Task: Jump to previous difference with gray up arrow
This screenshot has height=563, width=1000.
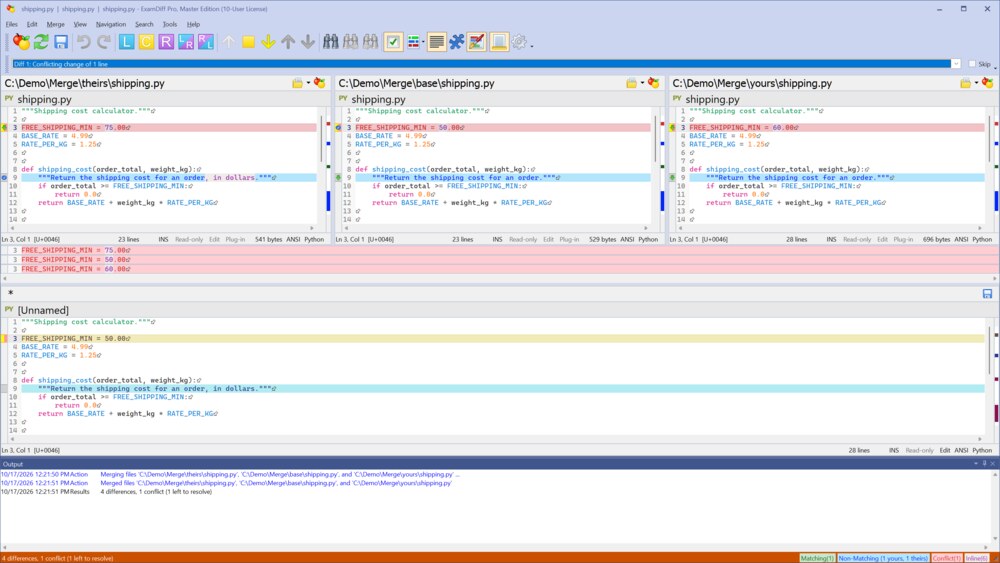Action: point(288,42)
